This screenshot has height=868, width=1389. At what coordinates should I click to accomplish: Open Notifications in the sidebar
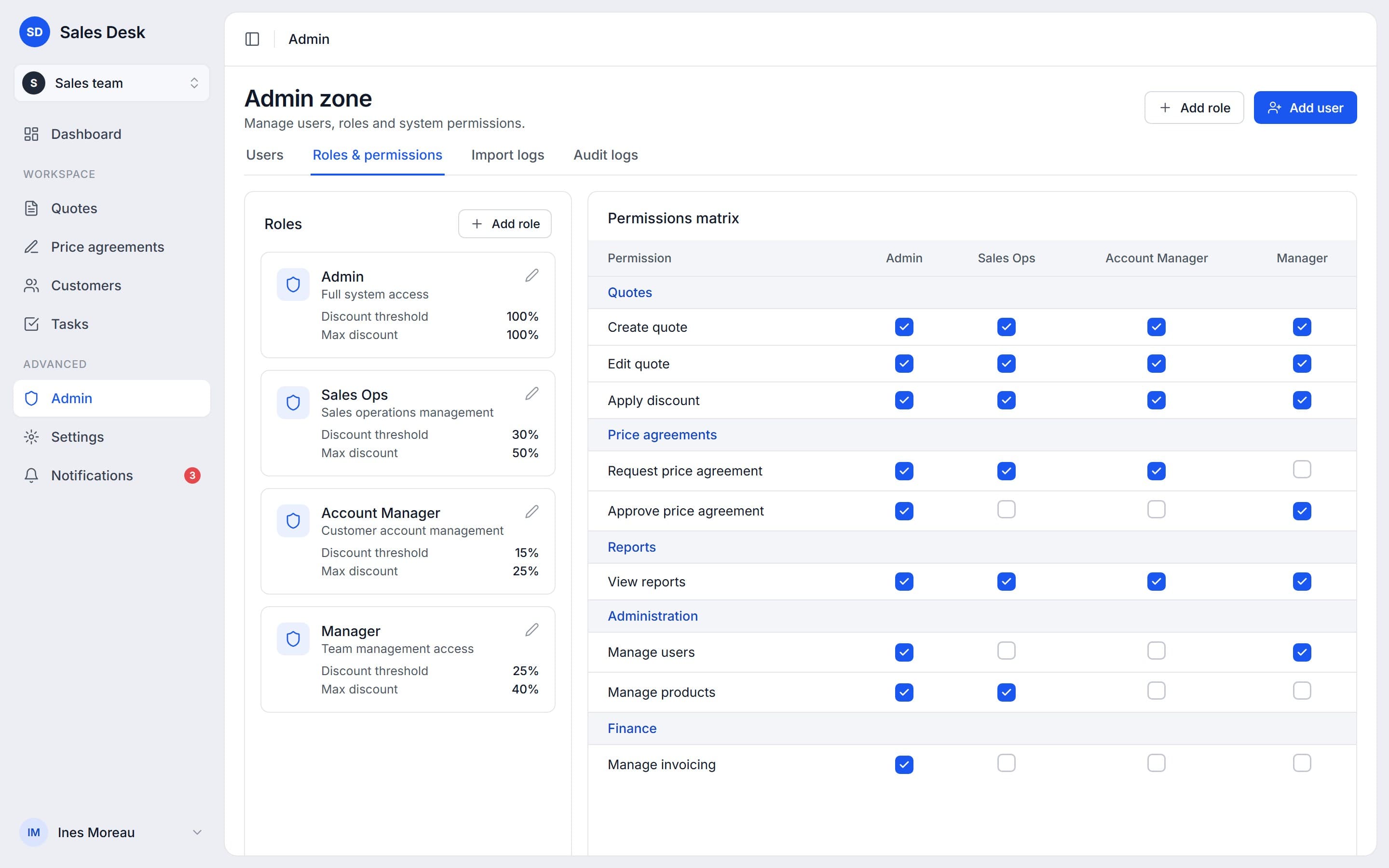click(x=112, y=475)
